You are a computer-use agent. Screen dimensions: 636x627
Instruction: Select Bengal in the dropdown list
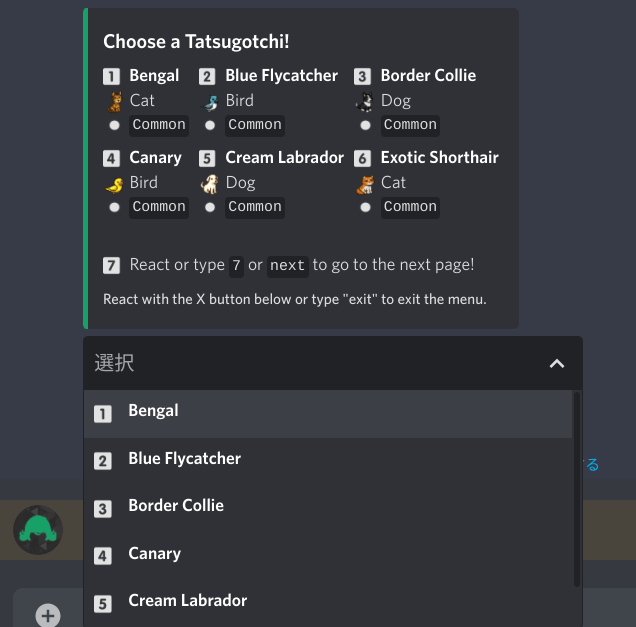tap(328, 414)
